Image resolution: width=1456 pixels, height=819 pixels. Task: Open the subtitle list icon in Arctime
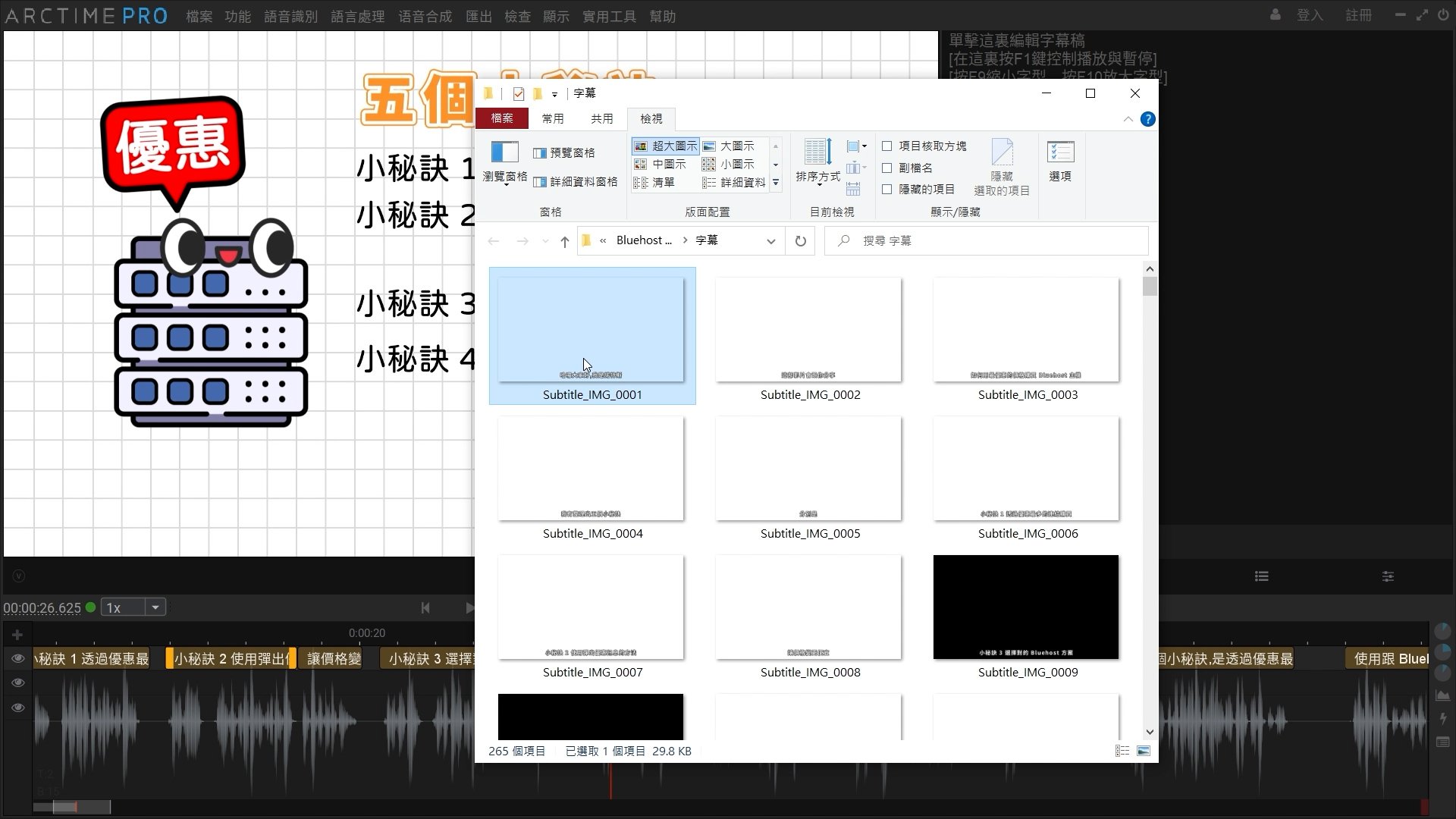click(1262, 576)
